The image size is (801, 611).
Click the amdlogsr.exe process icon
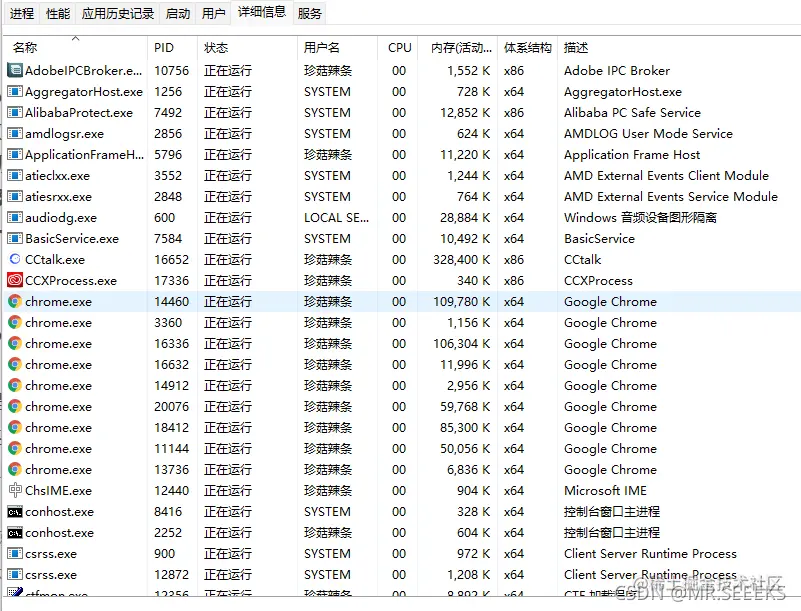pos(15,133)
